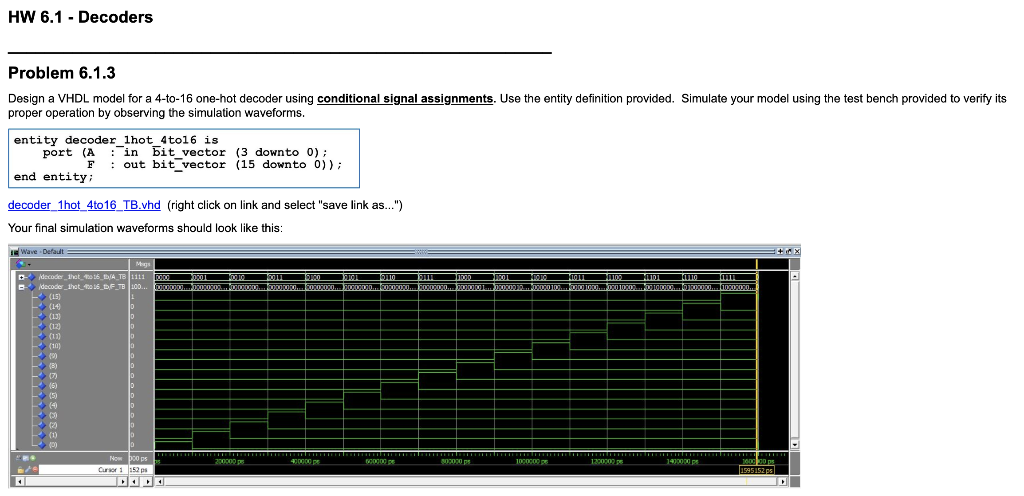Expand the A_TB signal group

point(22,277)
